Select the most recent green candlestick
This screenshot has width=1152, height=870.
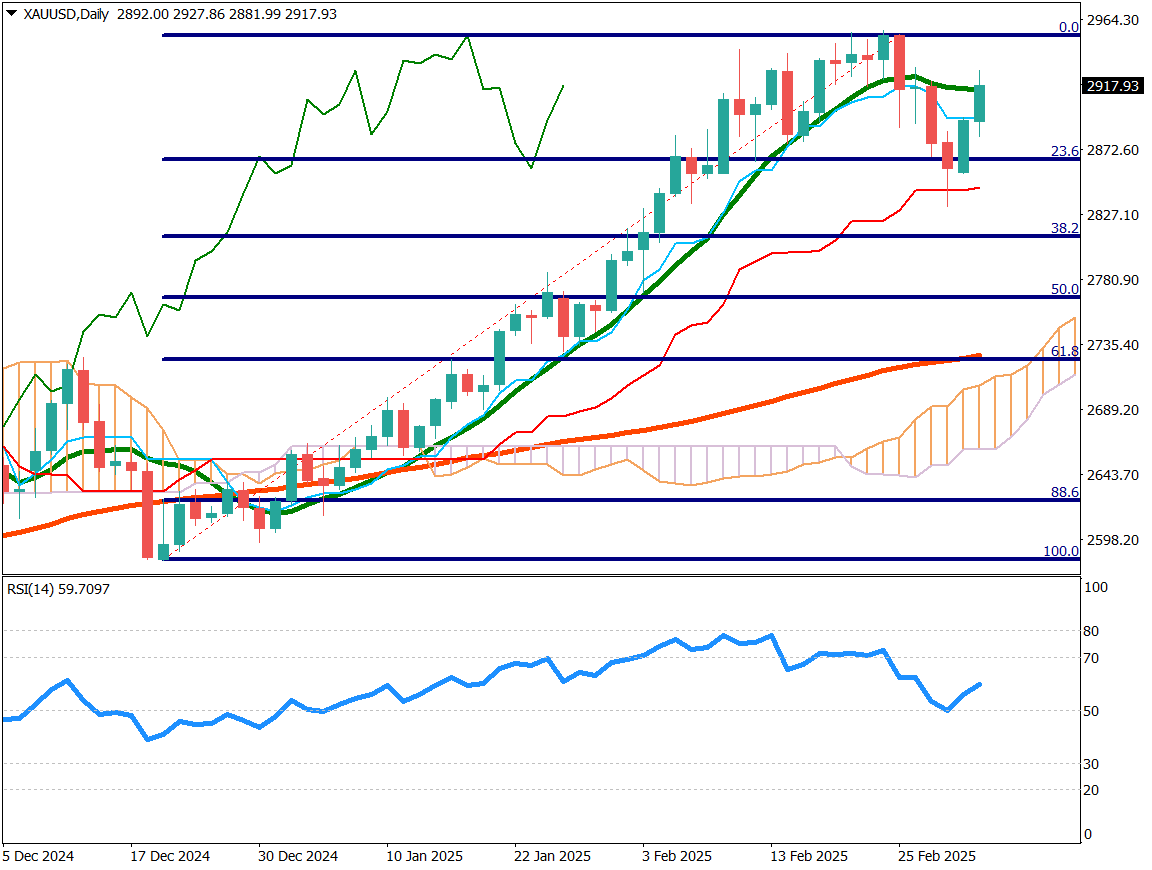tap(980, 103)
